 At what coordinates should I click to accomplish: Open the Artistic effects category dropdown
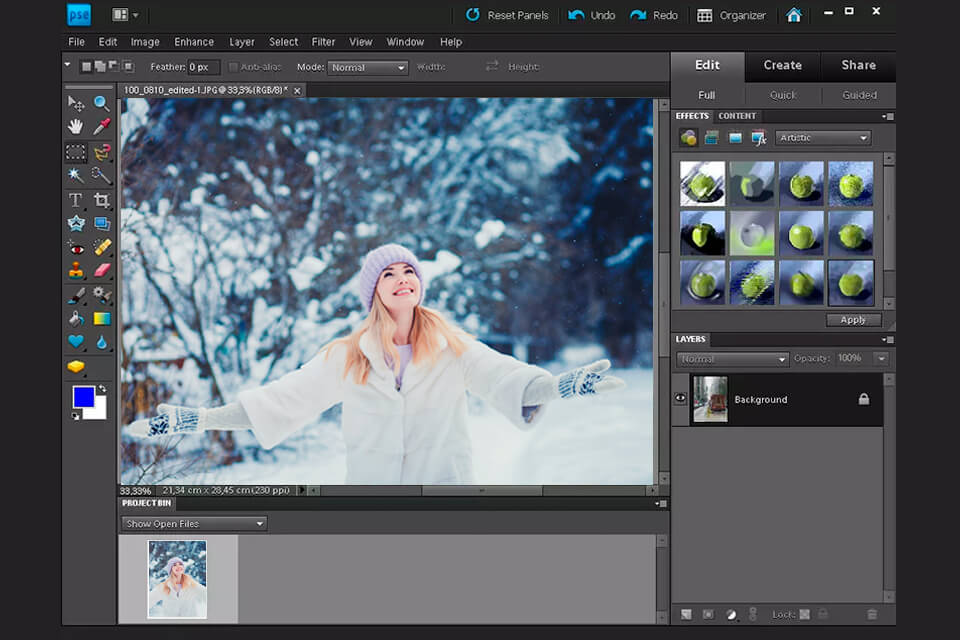click(x=822, y=138)
